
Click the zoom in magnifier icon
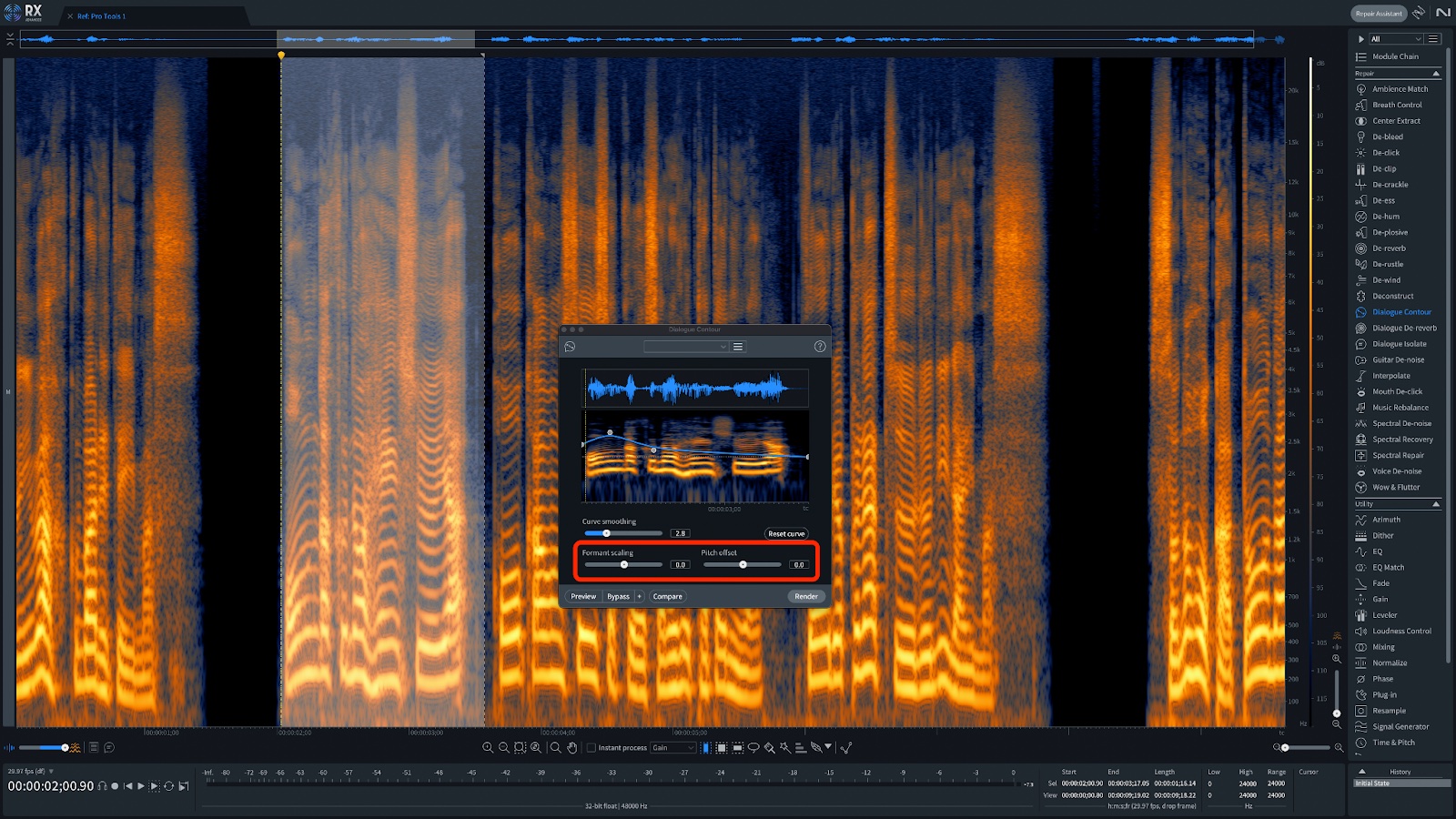[x=488, y=748]
